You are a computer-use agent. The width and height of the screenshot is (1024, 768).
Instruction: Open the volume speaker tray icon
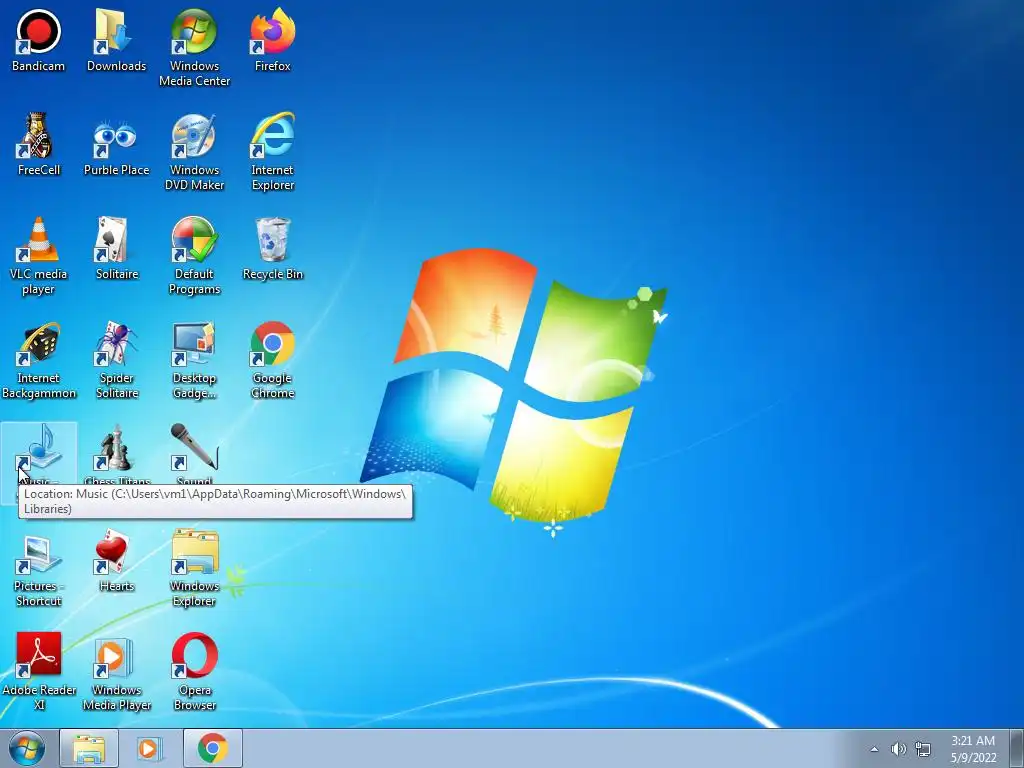899,749
